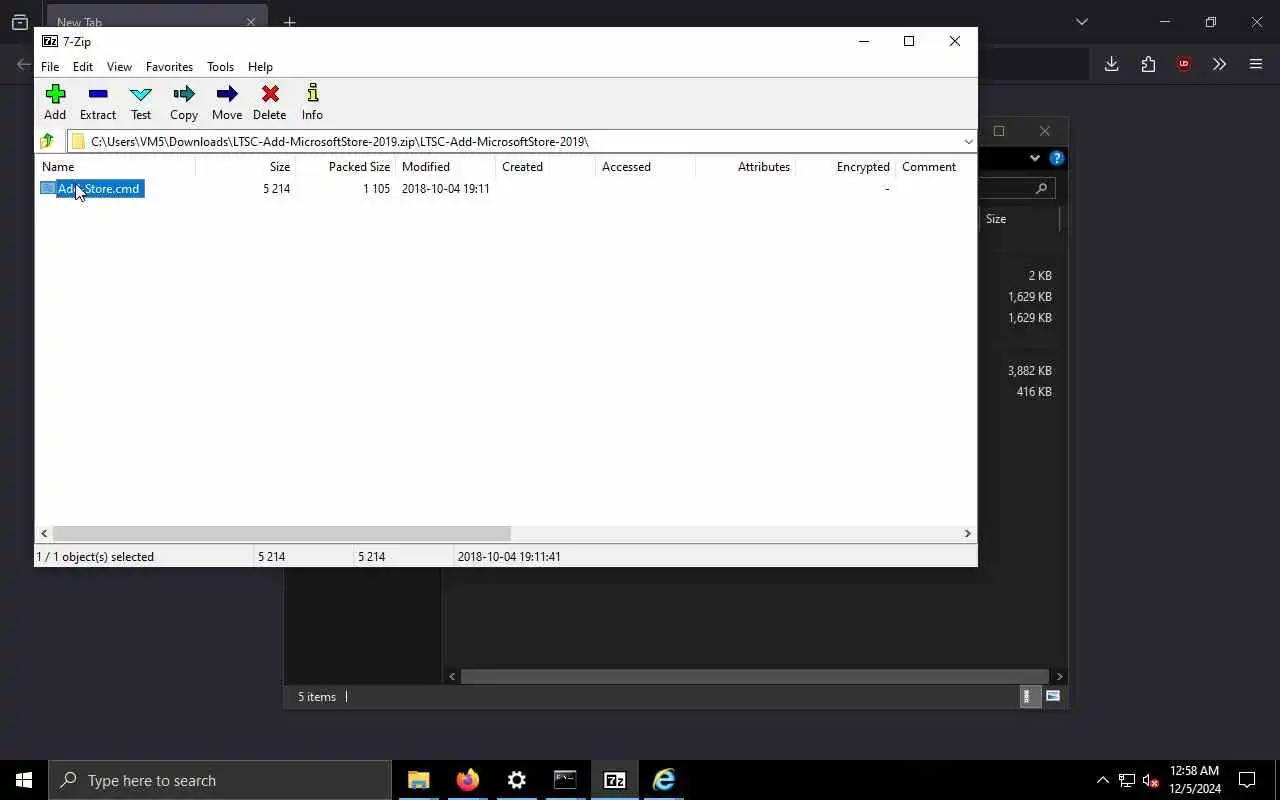
Task: Sort by the Comment column header
Action: click(935, 167)
